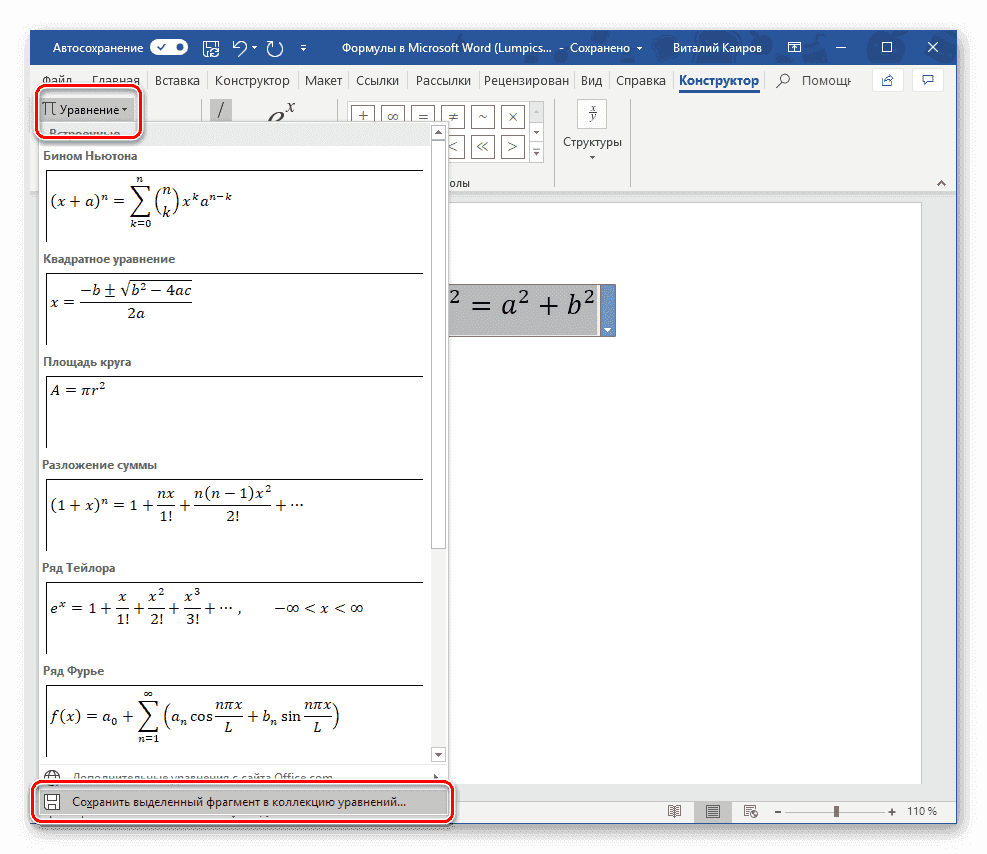Switch to Read Mode view in status bar
The width and height of the screenshot is (987, 854).
point(675,811)
